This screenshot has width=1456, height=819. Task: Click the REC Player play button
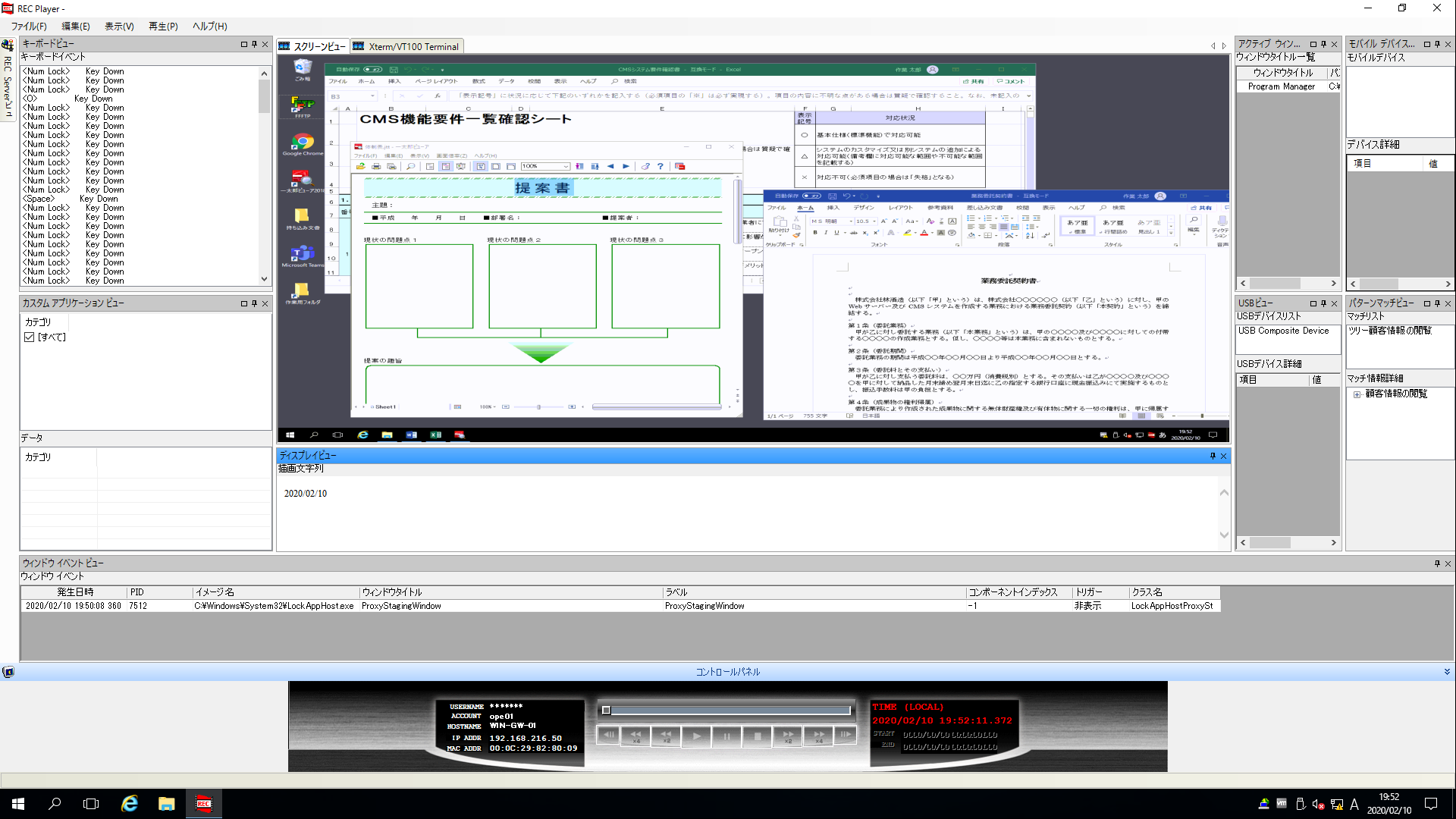click(697, 737)
